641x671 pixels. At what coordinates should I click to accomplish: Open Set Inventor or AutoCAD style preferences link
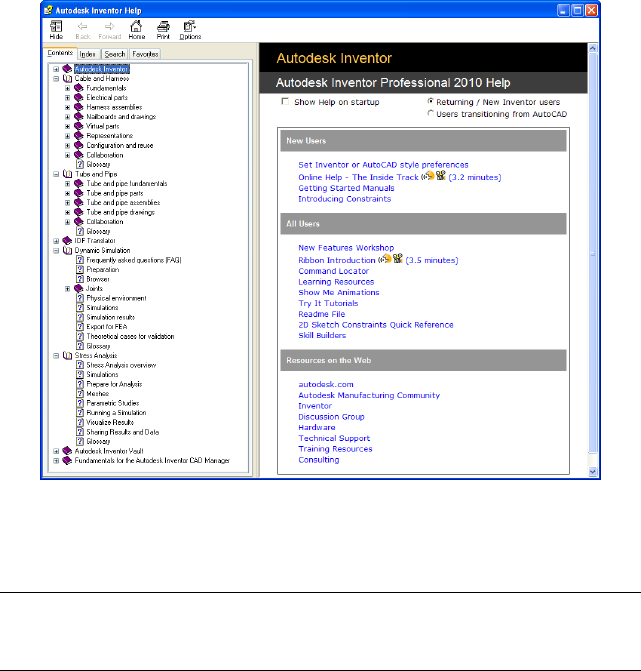pyautogui.click(x=383, y=165)
